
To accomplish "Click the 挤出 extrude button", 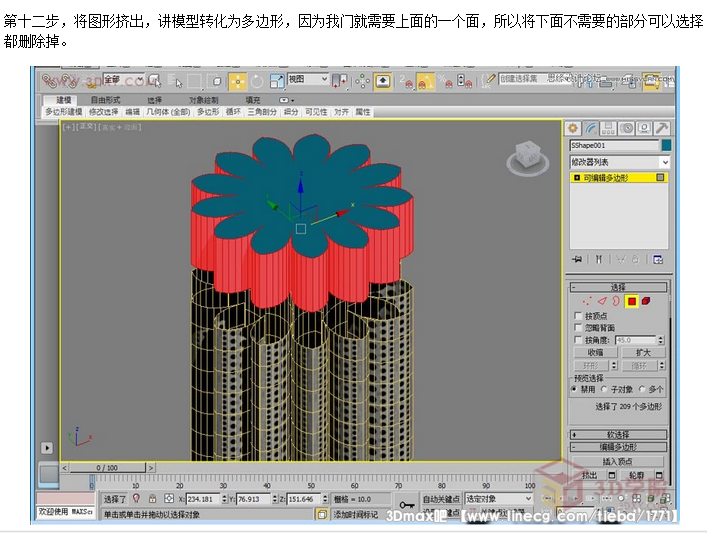I will [589, 475].
